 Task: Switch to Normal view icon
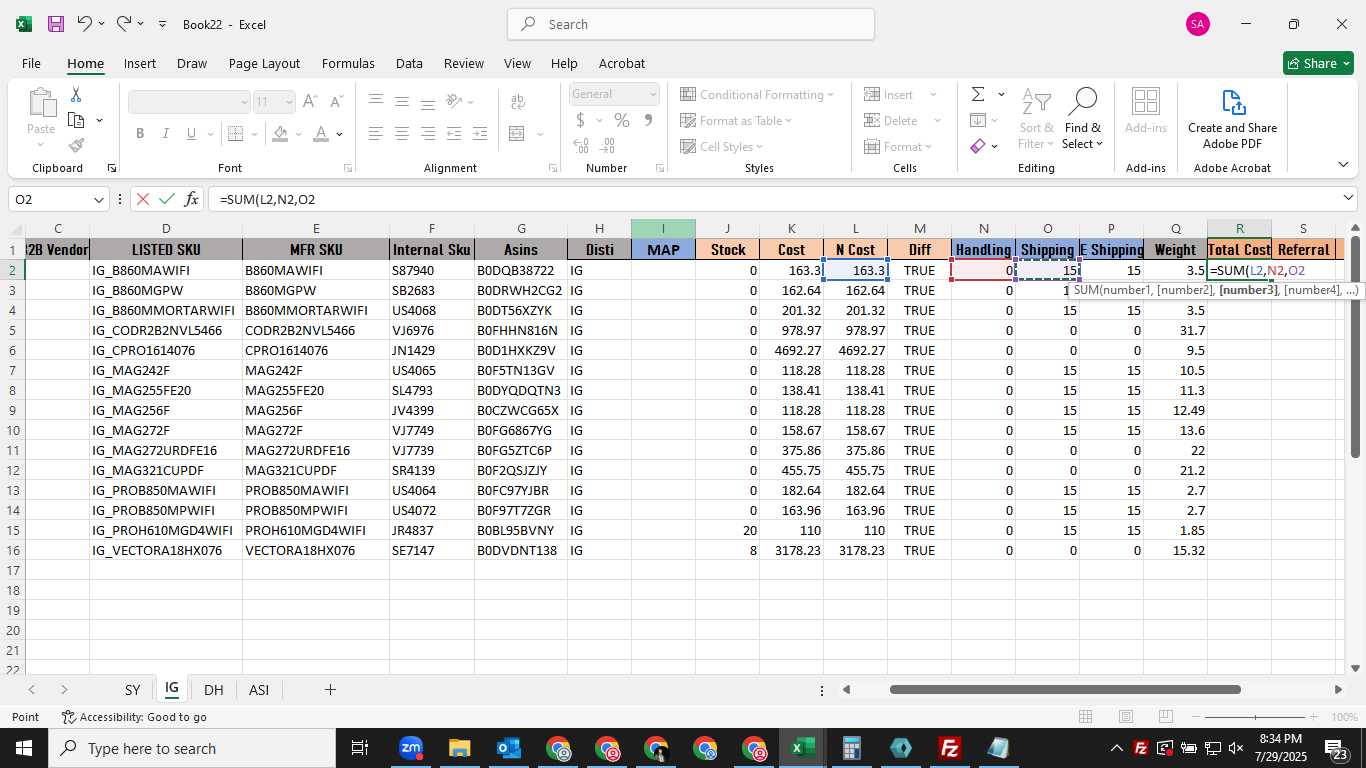tap(1085, 717)
